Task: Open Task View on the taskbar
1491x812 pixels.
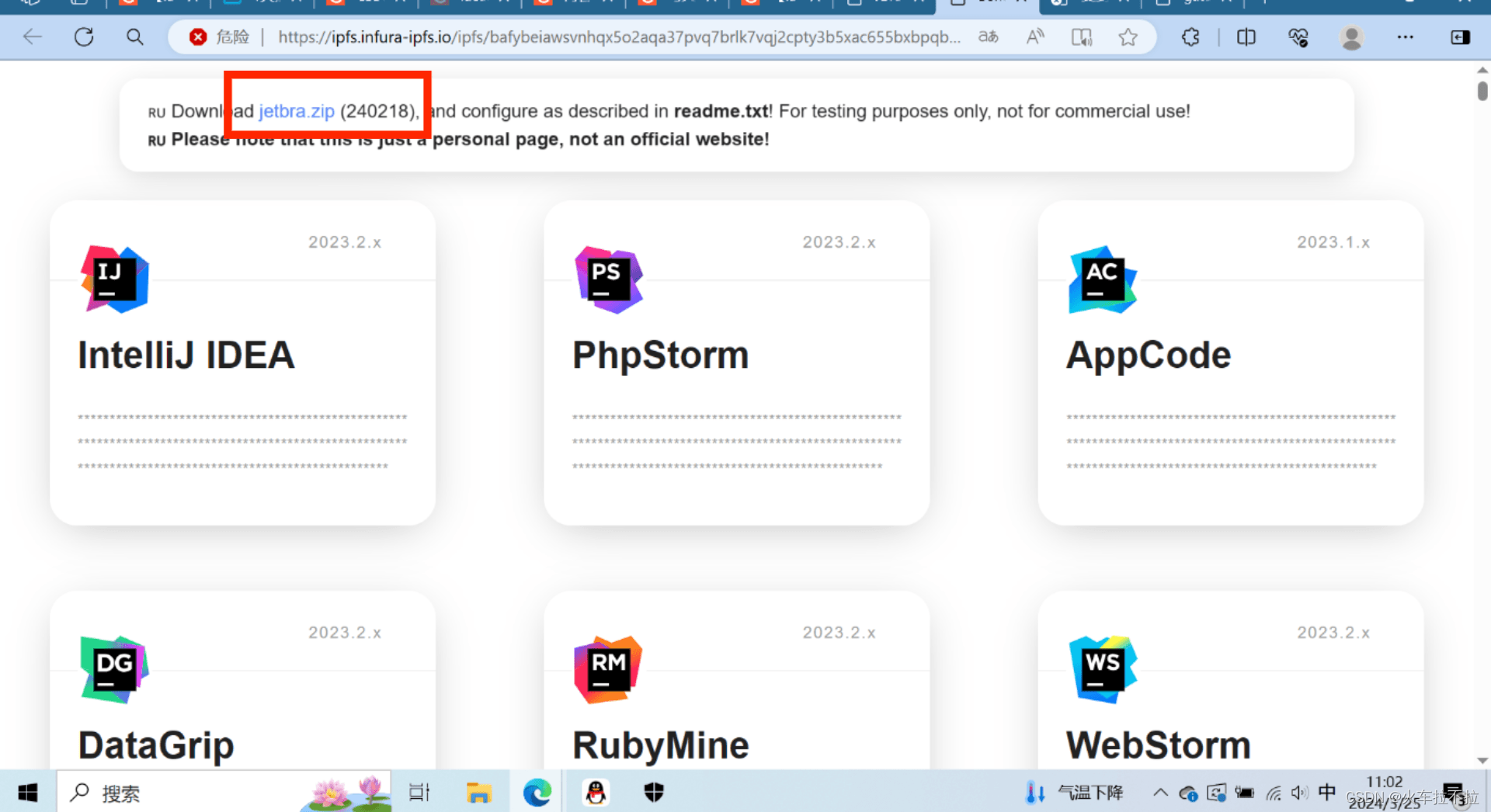Action: point(419,793)
